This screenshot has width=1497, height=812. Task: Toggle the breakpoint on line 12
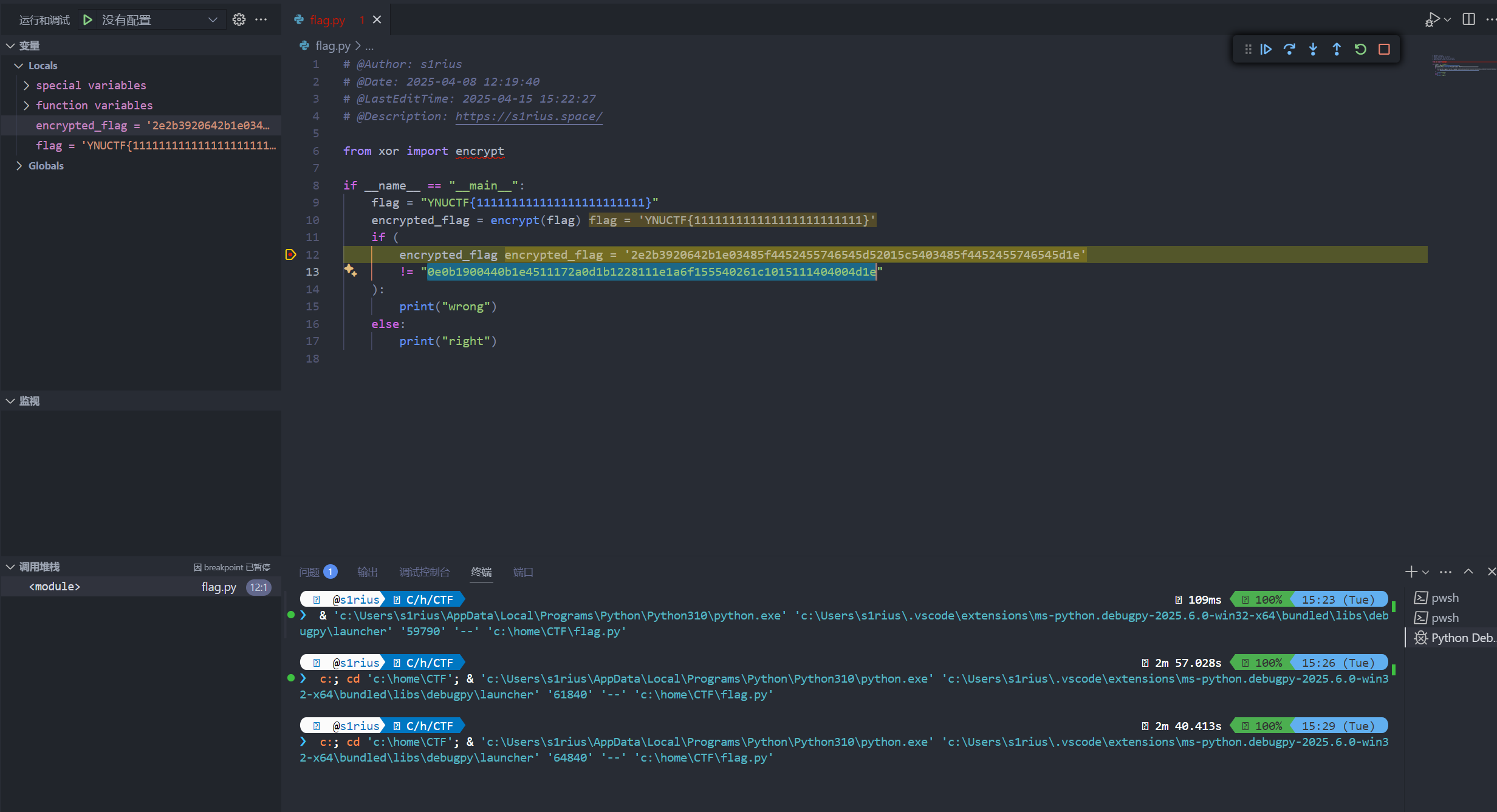(x=290, y=254)
